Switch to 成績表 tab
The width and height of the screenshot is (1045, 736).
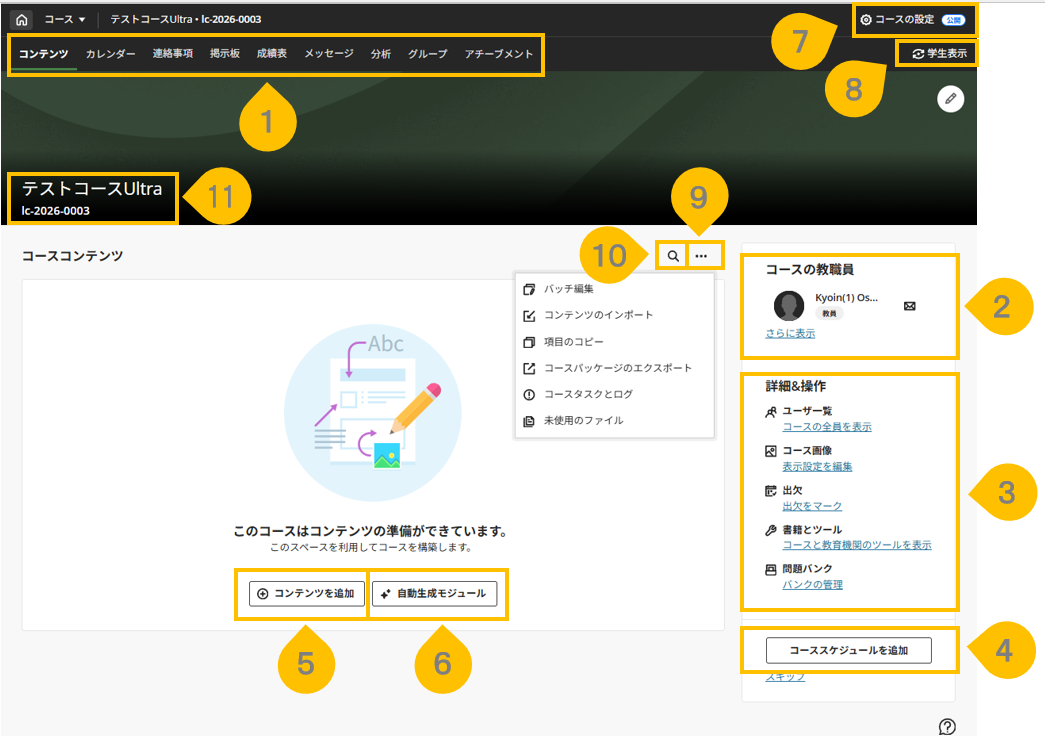pos(272,53)
